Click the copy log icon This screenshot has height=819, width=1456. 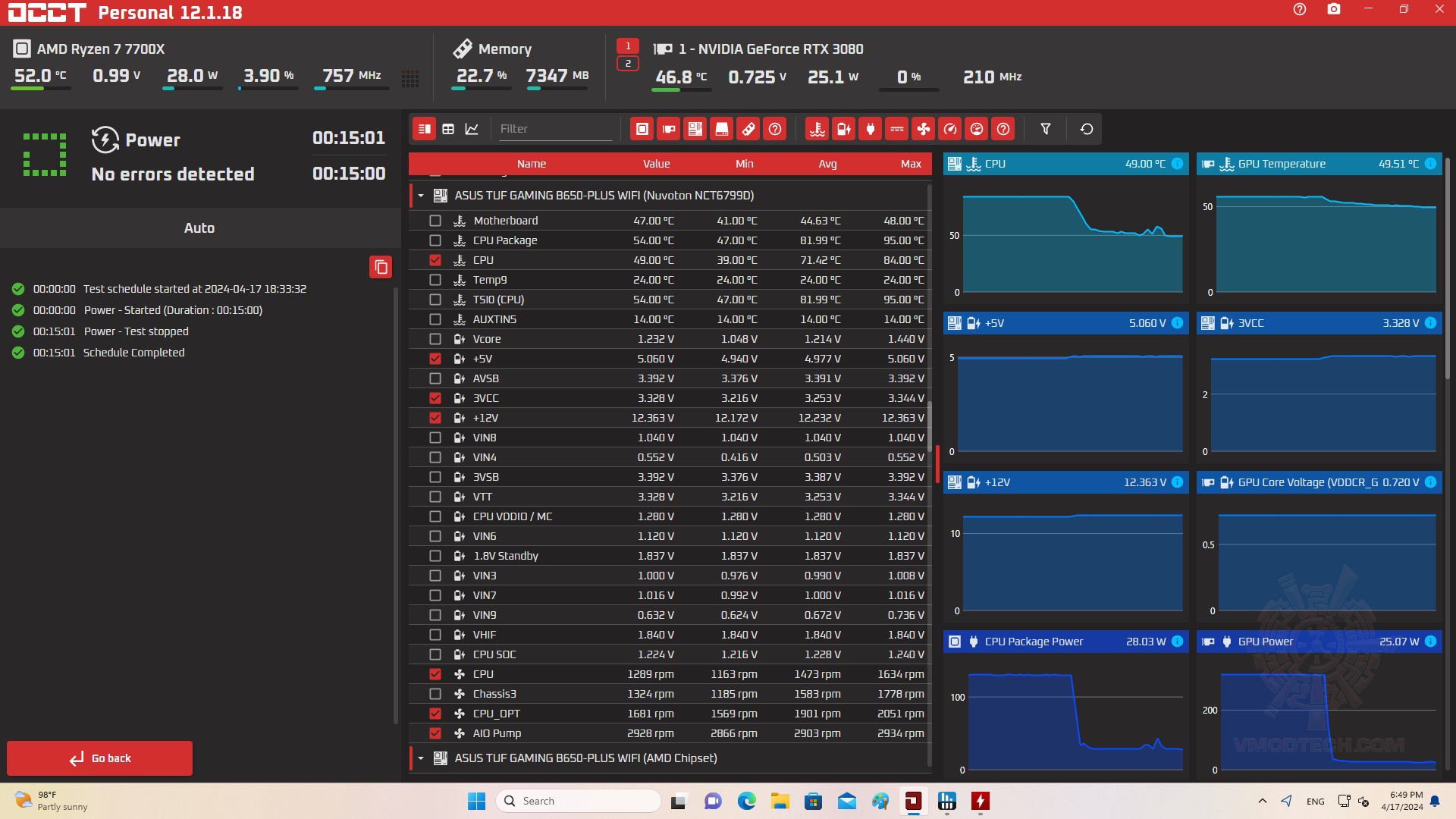(x=381, y=267)
